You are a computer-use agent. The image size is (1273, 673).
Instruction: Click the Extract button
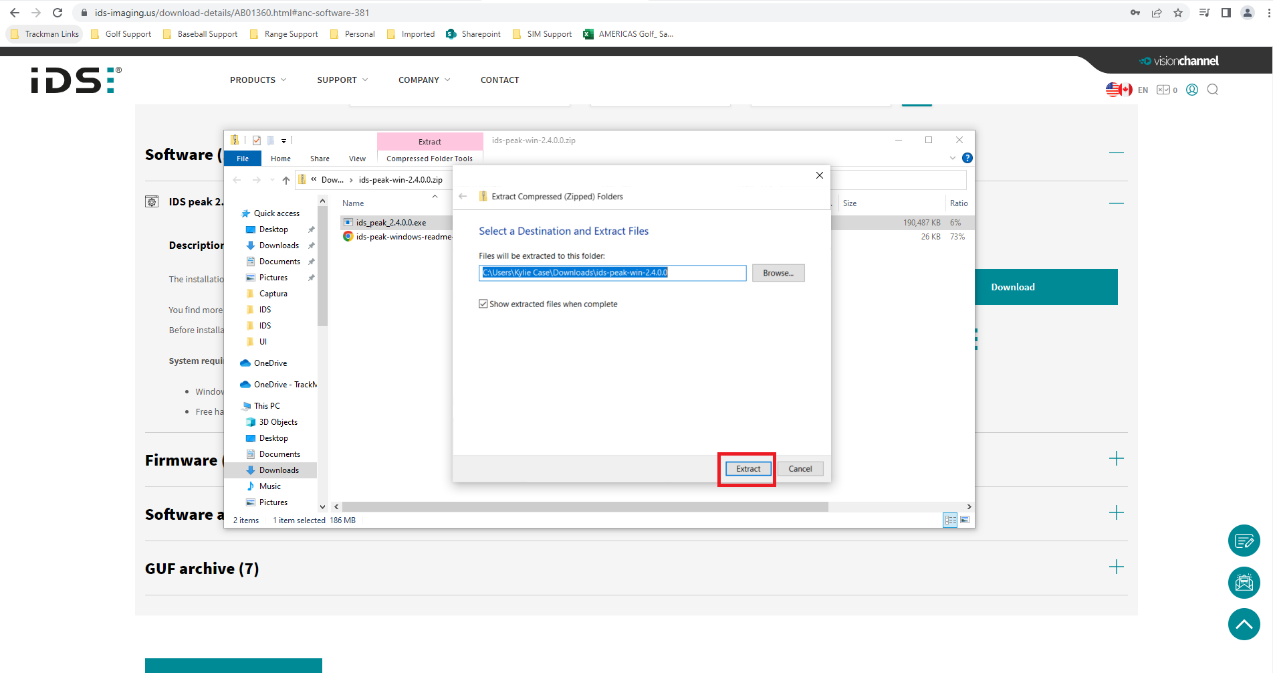click(748, 469)
